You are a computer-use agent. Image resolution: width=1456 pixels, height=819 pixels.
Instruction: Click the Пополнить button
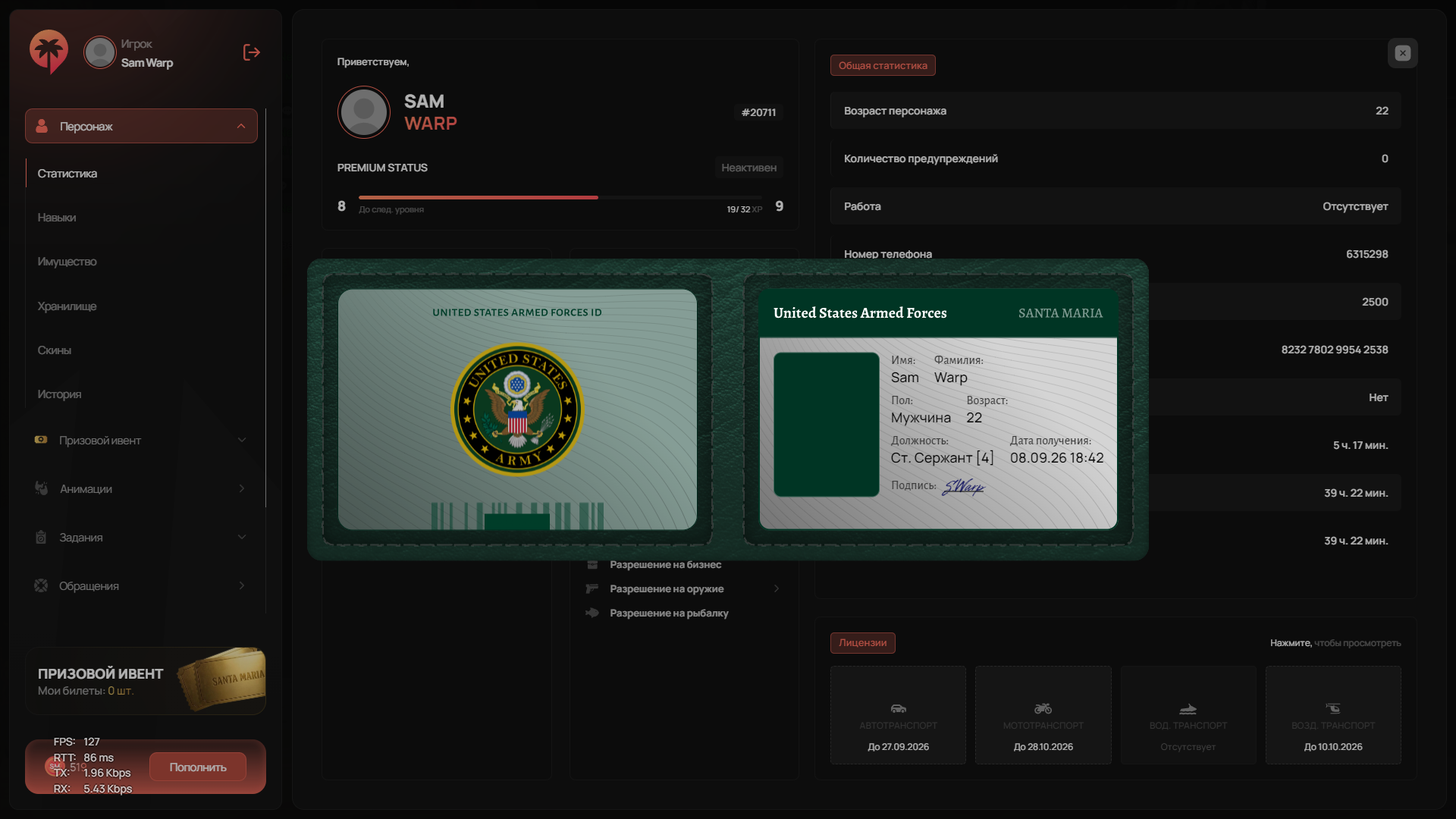pos(198,767)
